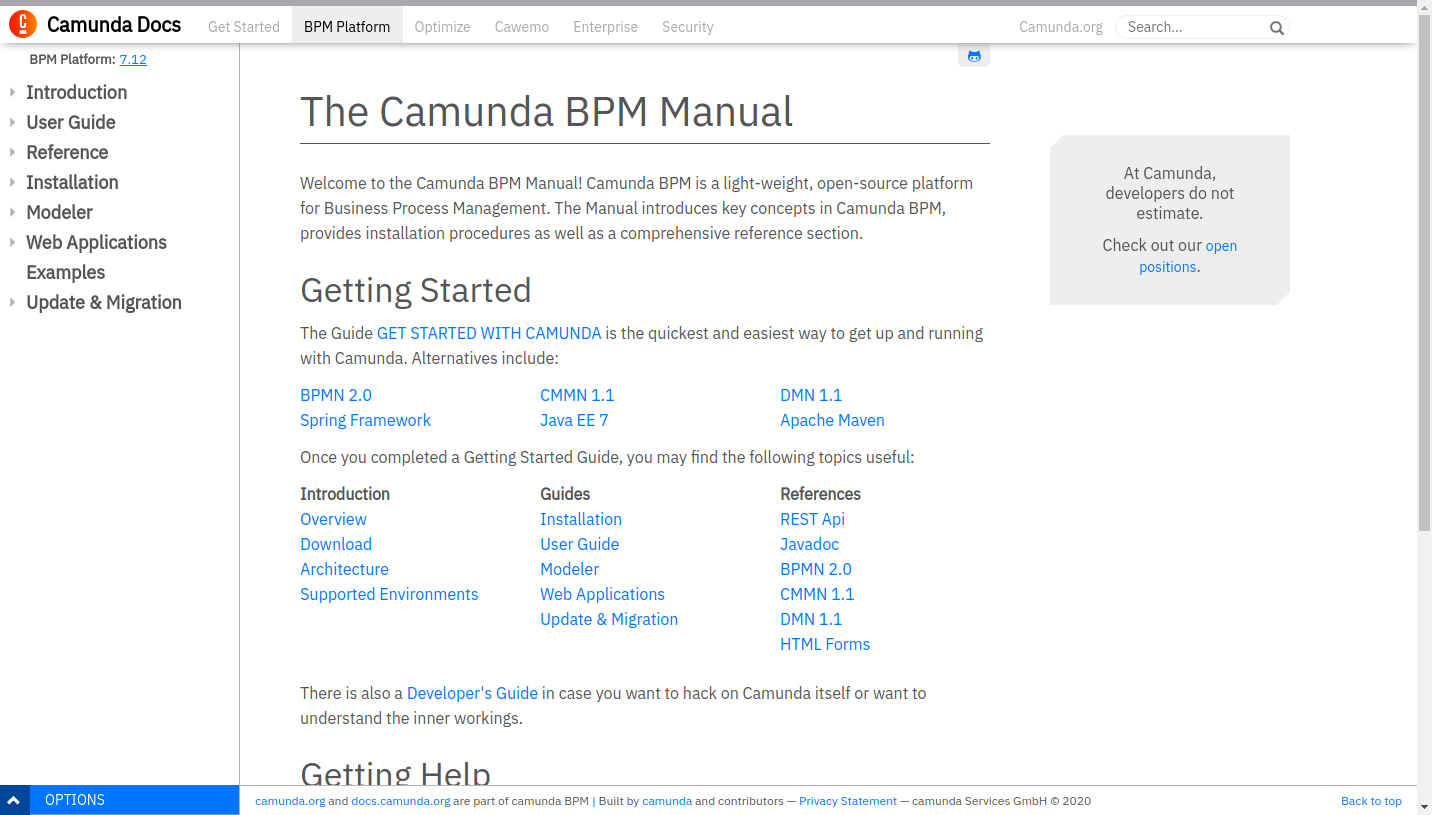Open camunda.org link in footer
This screenshot has height=815, width=1432.
coord(290,801)
